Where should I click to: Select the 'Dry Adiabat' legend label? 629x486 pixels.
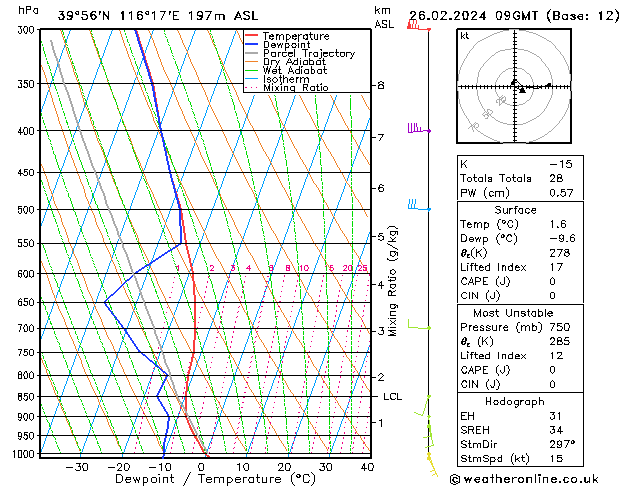coord(294,62)
